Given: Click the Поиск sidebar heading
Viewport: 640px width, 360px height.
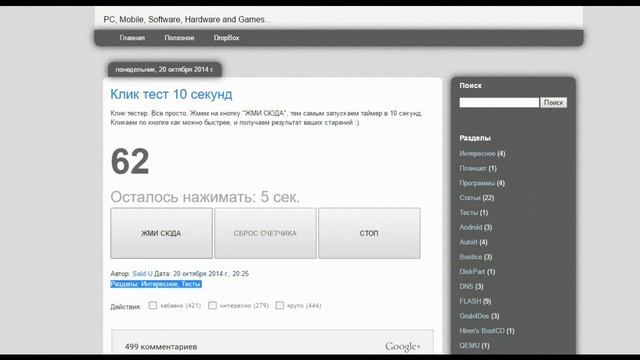Looking at the screenshot, I should coord(470,85).
